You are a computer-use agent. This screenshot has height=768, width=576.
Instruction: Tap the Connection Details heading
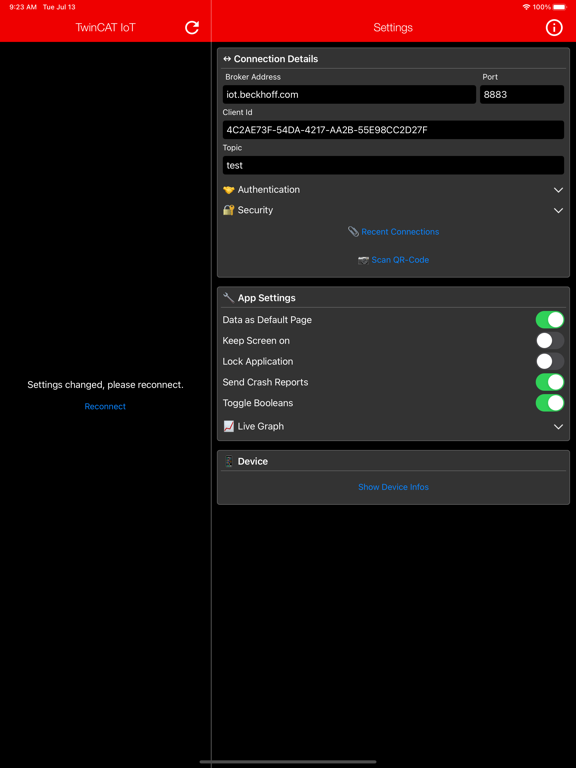(276, 59)
